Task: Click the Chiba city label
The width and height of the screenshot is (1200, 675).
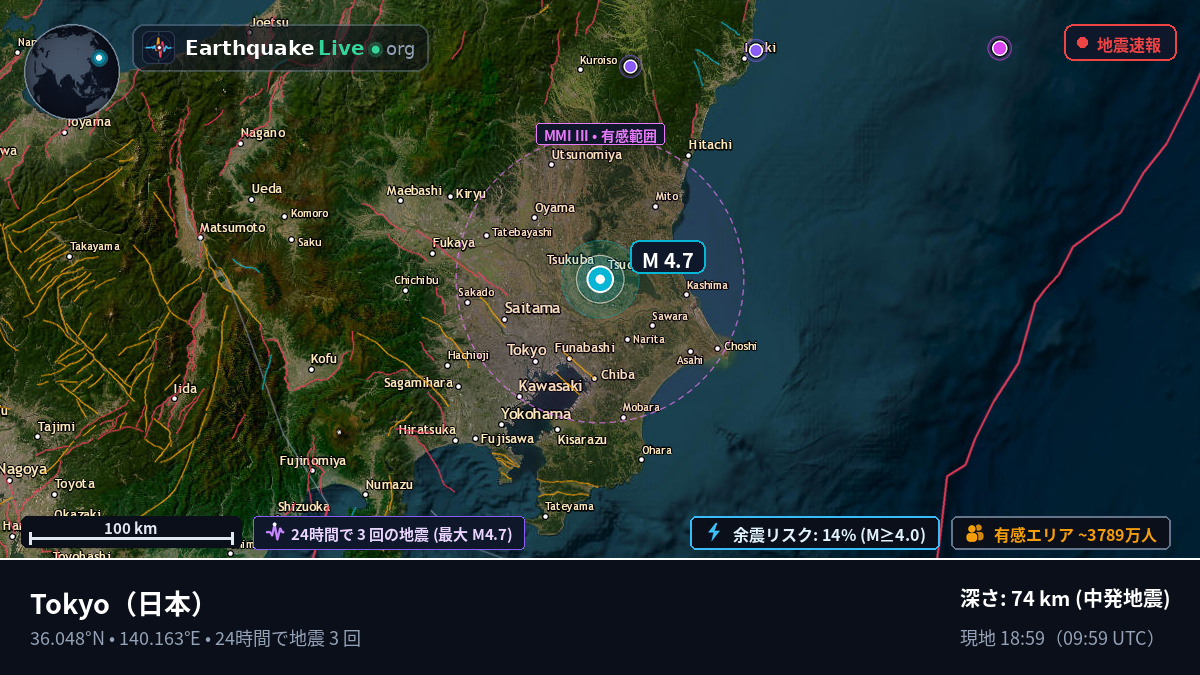Action: tap(618, 374)
